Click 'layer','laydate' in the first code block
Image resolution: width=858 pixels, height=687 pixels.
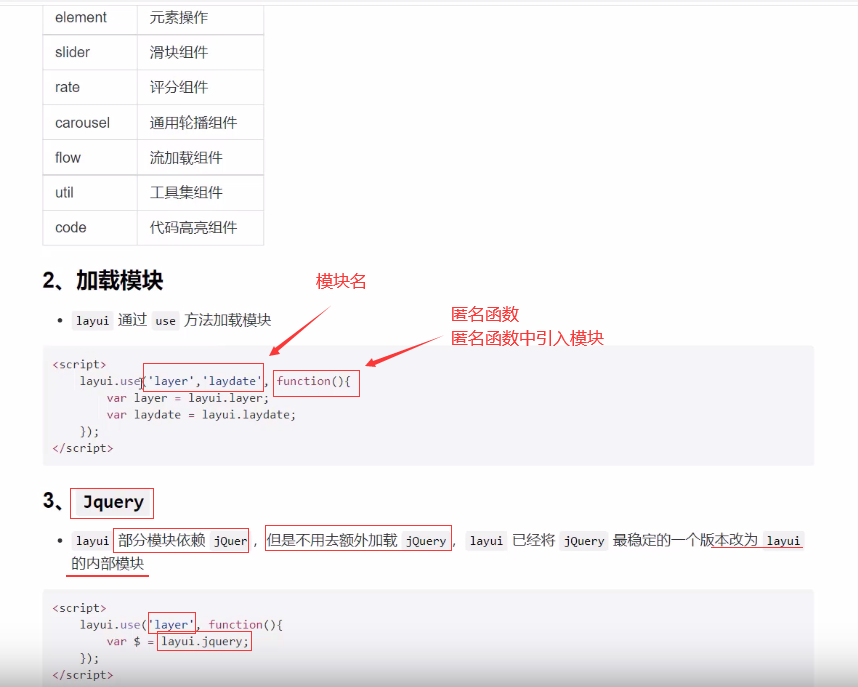205,381
